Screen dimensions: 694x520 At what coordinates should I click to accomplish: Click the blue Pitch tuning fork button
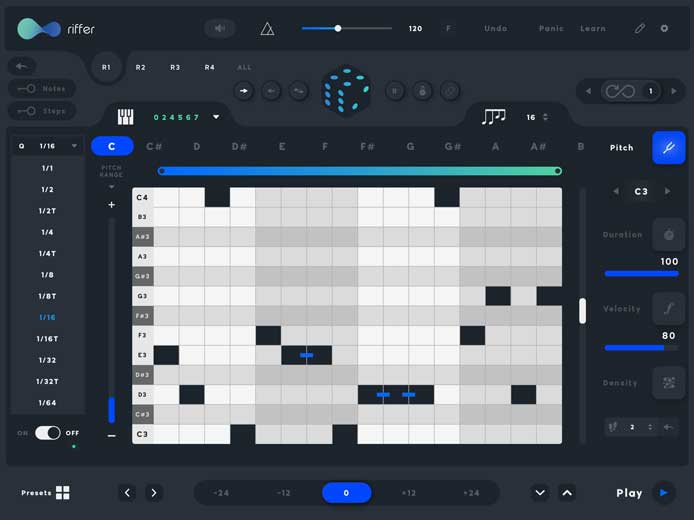click(x=669, y=147)
